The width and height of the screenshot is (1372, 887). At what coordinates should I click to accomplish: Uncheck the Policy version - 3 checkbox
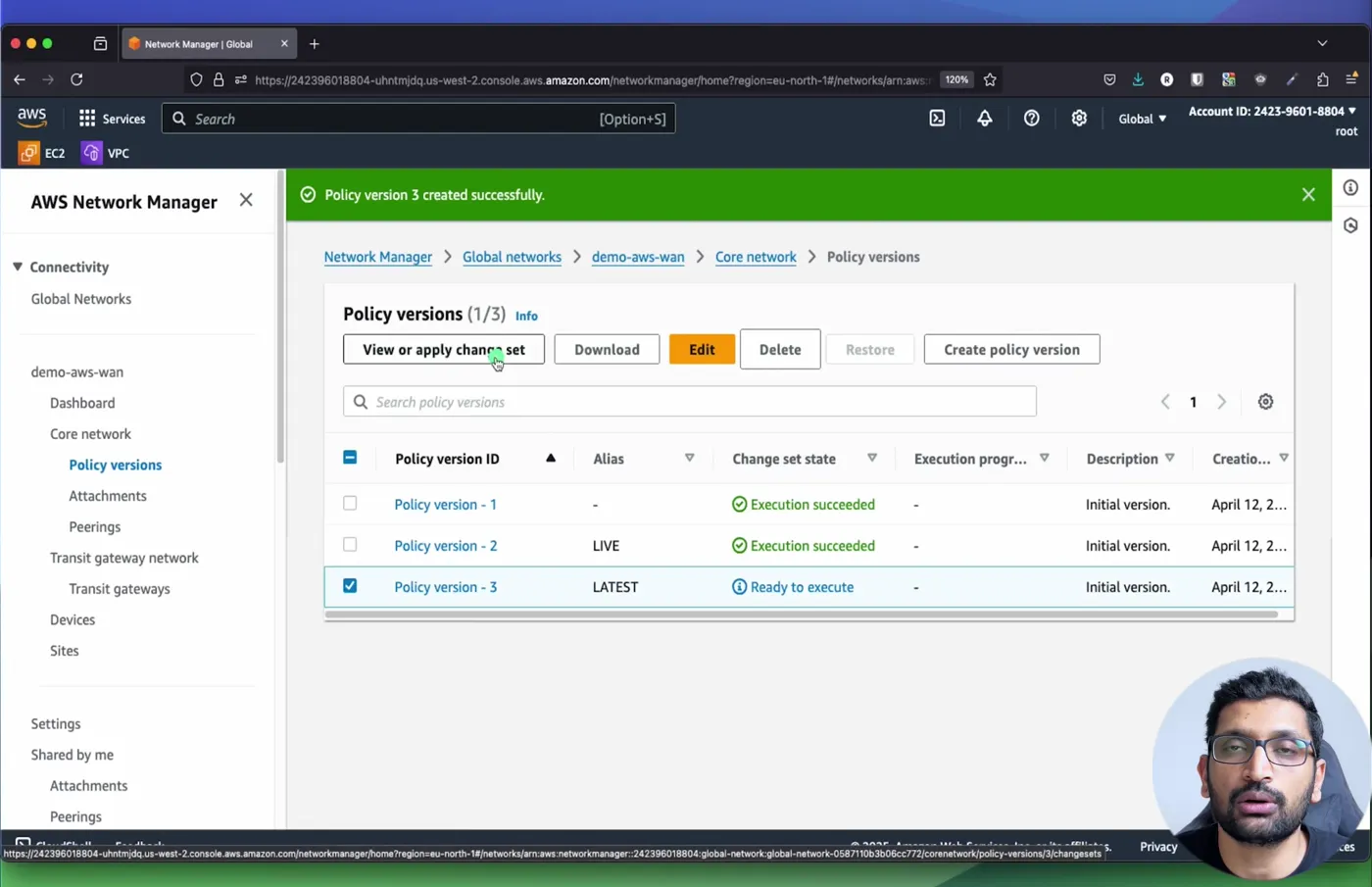350,585
